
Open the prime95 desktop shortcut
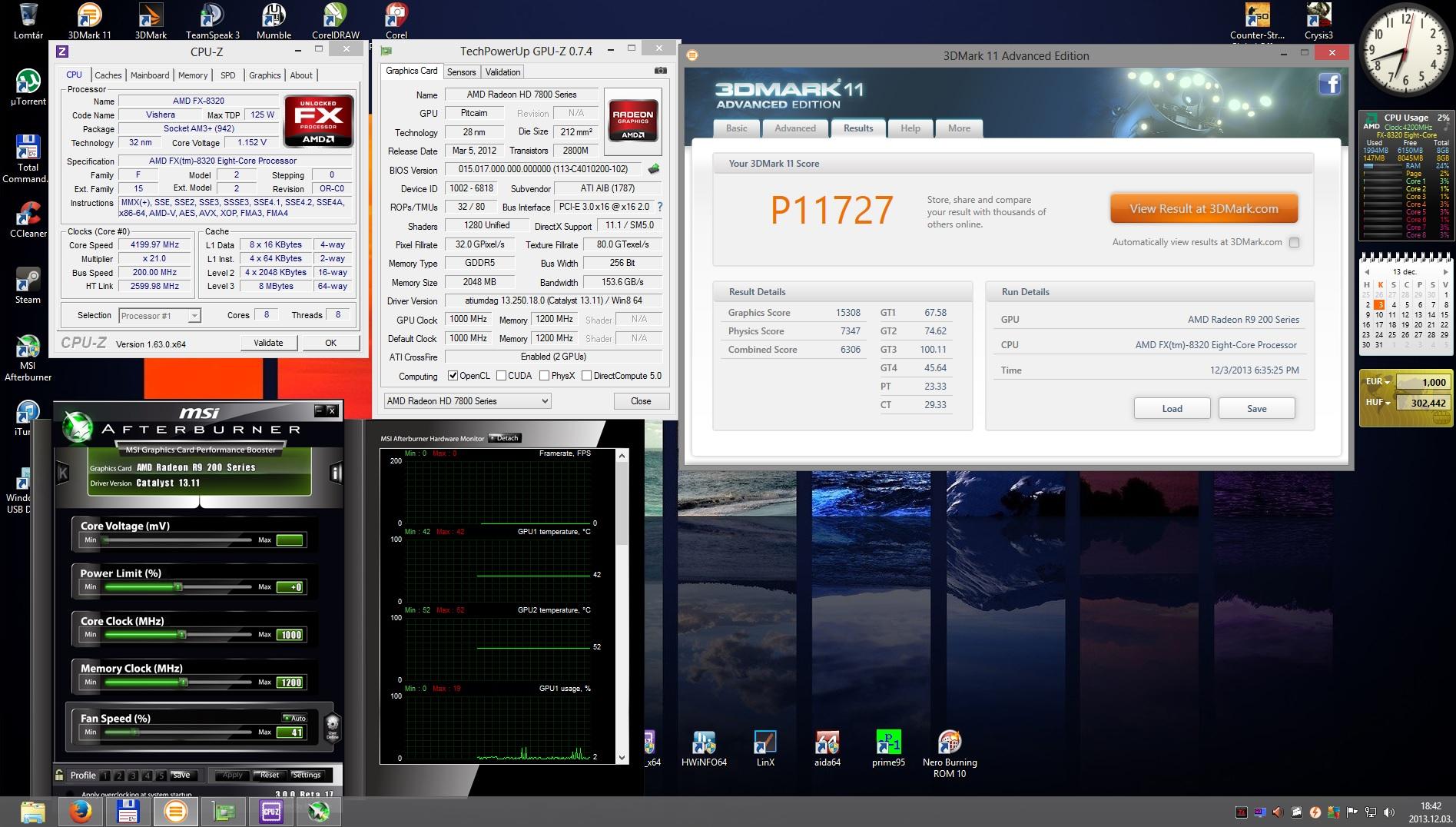pos(889,749)
